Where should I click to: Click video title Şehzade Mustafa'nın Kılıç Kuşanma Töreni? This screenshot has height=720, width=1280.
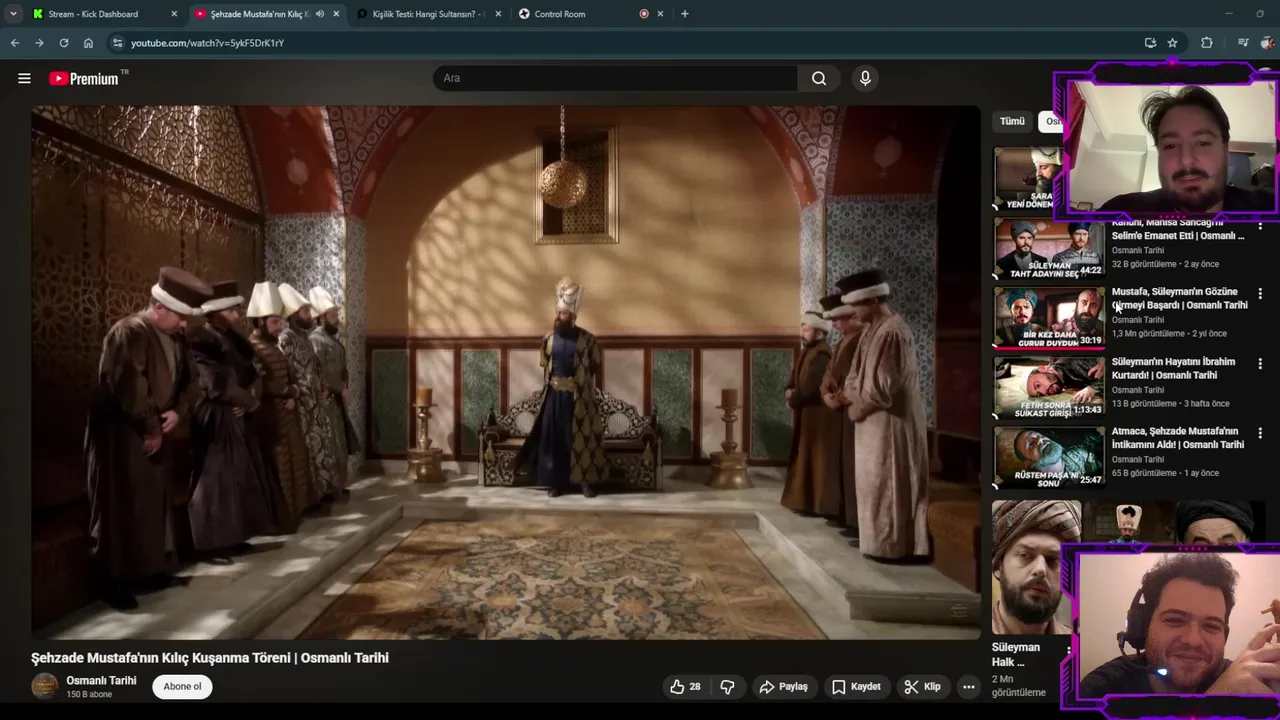click(210, 657)
